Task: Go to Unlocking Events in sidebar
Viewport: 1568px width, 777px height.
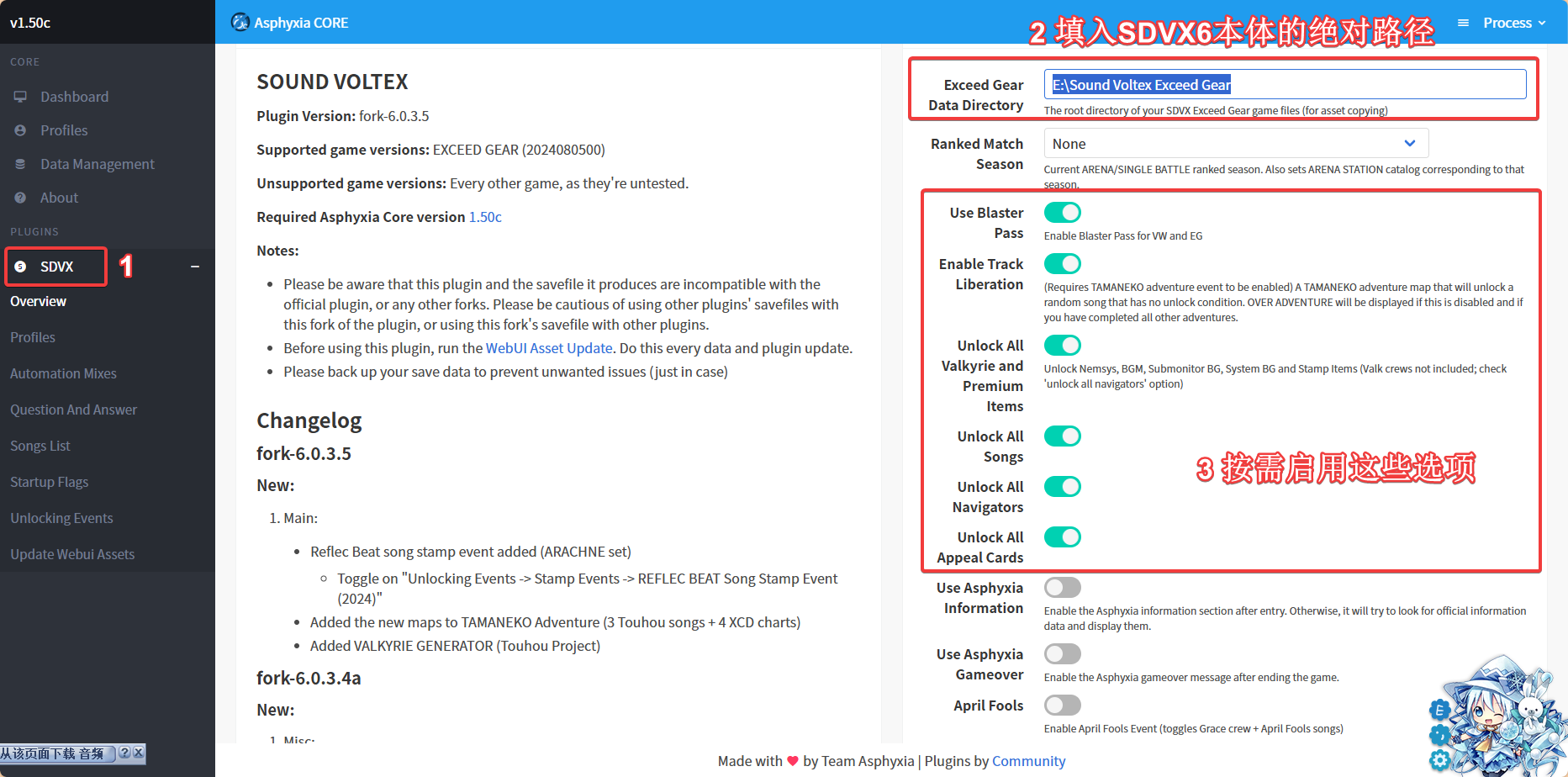Action: [61, 518]
